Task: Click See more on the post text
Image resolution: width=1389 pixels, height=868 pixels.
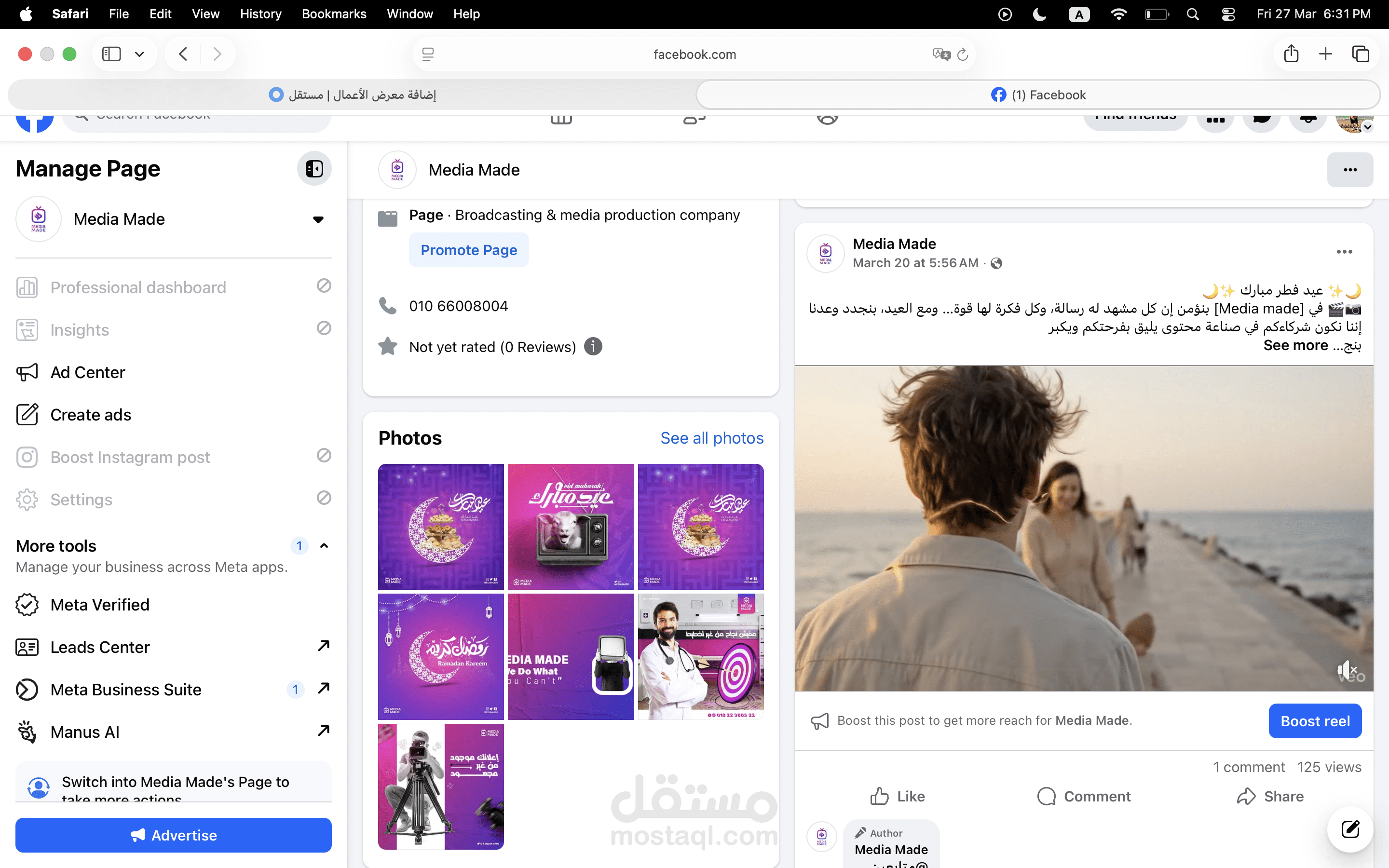Action: coord(1295,346)
